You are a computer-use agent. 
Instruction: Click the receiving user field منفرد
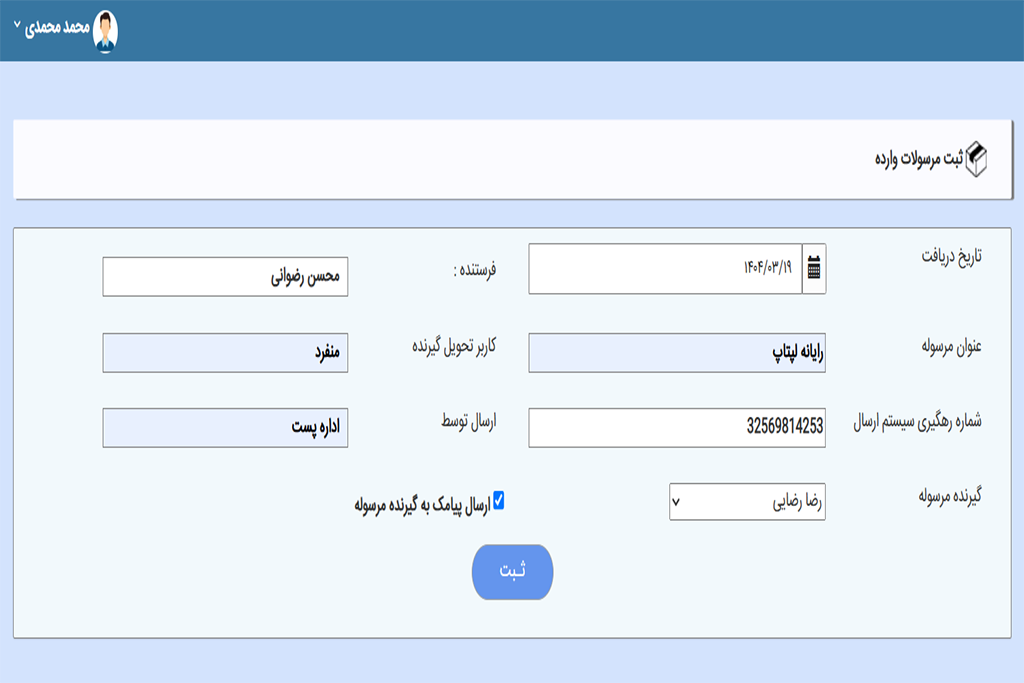(x=225, y=352)
